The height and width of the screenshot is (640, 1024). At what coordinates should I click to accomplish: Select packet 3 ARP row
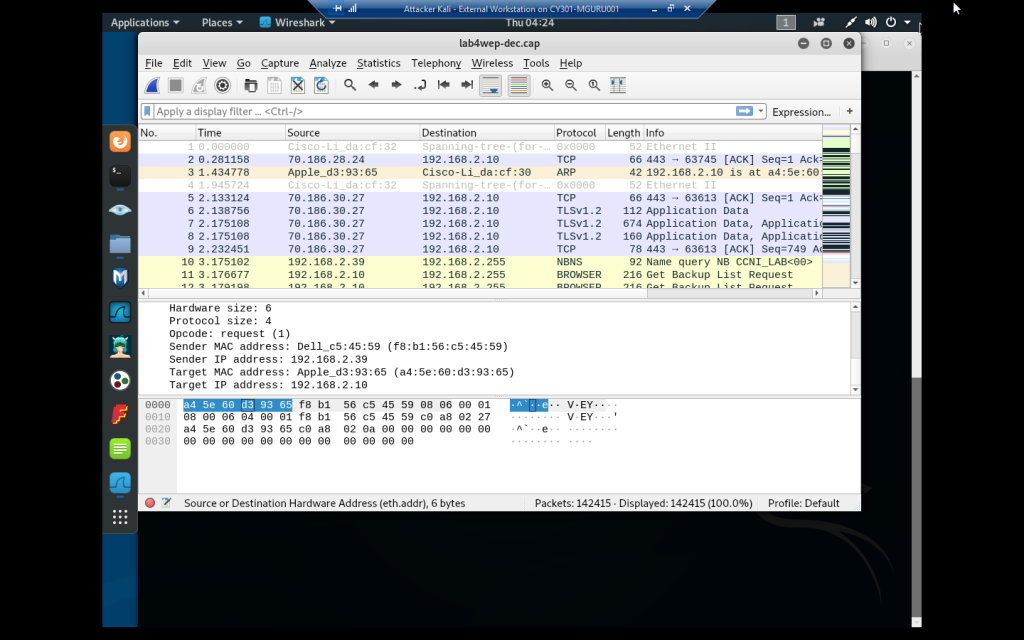tap(480, 172)
